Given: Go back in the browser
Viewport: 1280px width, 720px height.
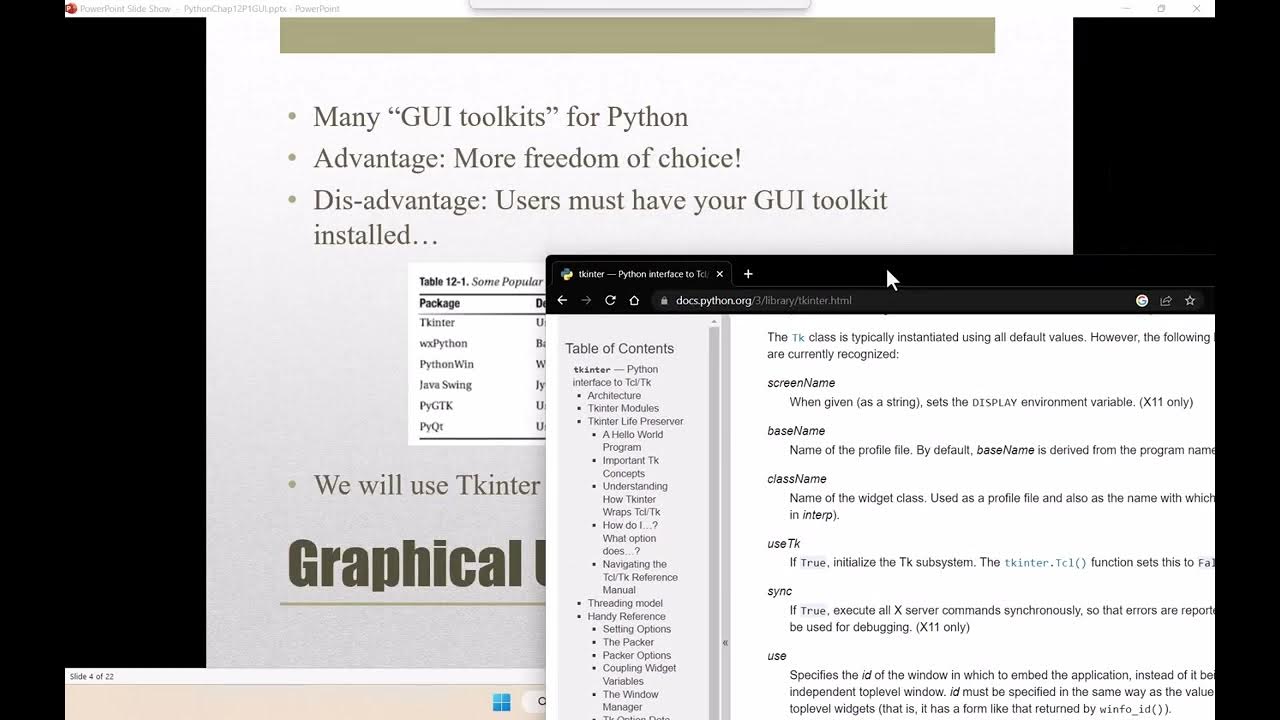Looking at the screenshot, I should tap(562, 300).
